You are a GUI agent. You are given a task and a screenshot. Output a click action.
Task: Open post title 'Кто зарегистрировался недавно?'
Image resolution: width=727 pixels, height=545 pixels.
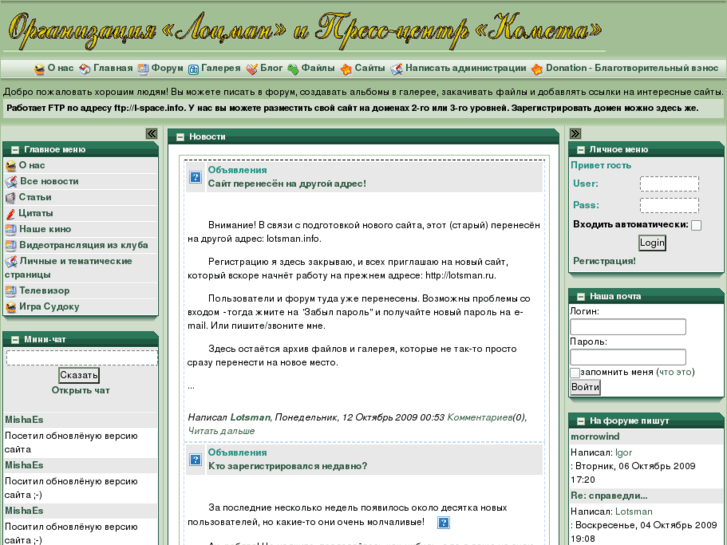[x=287, y=466]
